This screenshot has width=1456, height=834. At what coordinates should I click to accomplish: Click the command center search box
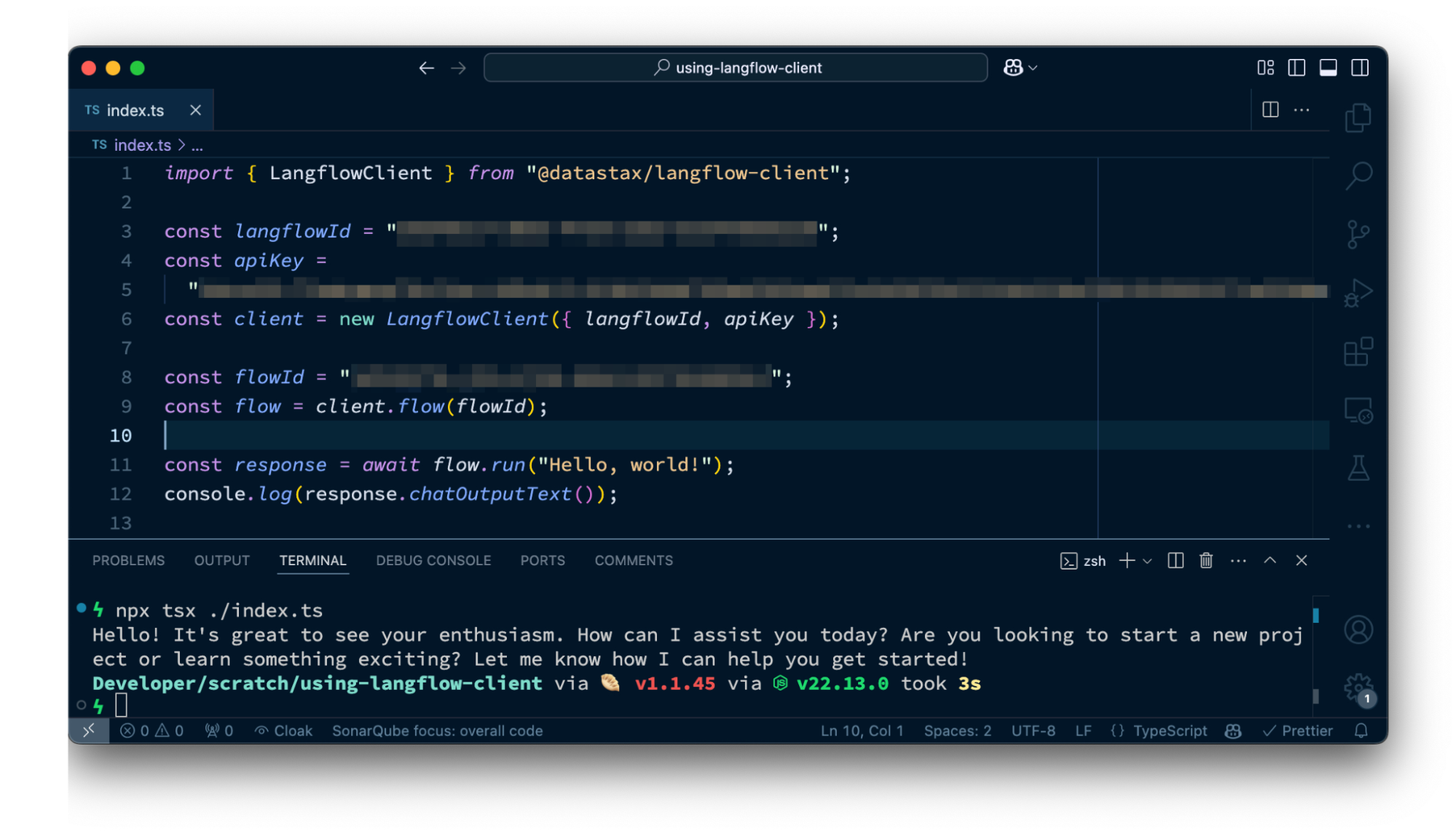[736, 68]
